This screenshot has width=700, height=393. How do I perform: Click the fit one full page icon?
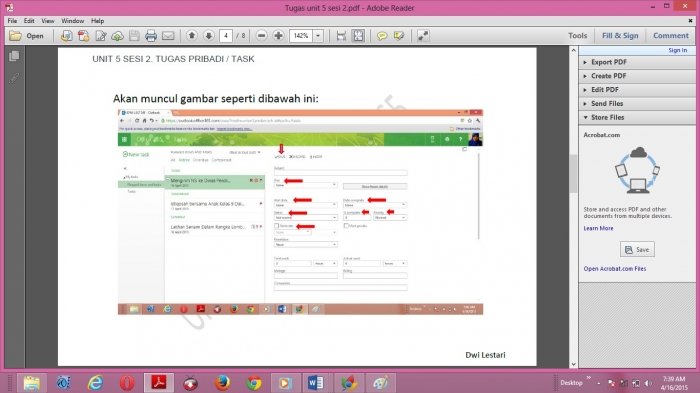pos(358,36)
